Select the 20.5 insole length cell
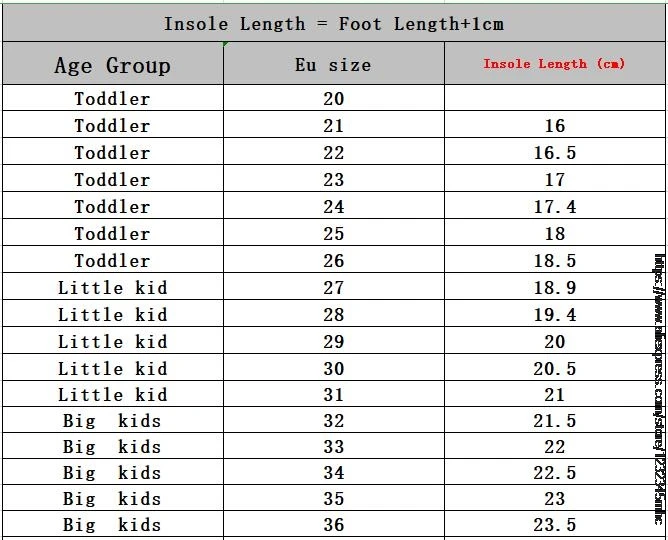The height and width of the screenshot is (540, 668). [x=554, y=369]
